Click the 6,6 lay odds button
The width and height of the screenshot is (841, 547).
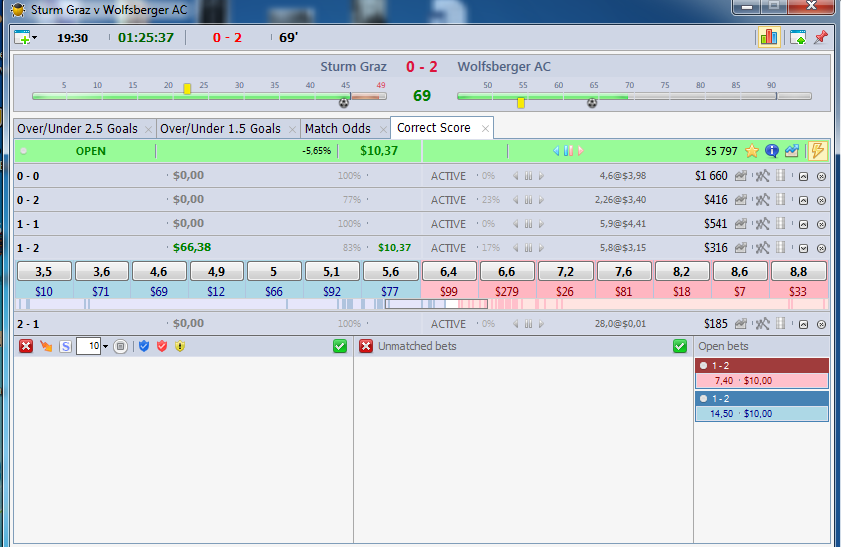tap(507, 271)
